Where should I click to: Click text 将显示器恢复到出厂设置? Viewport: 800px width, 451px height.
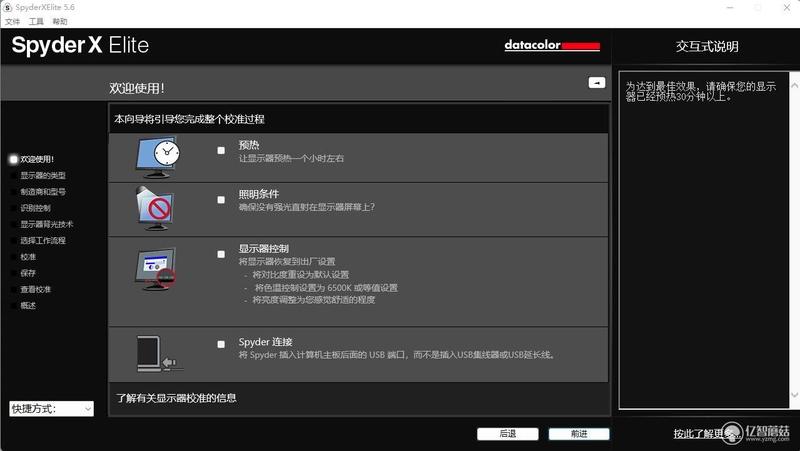coord(287,262)
